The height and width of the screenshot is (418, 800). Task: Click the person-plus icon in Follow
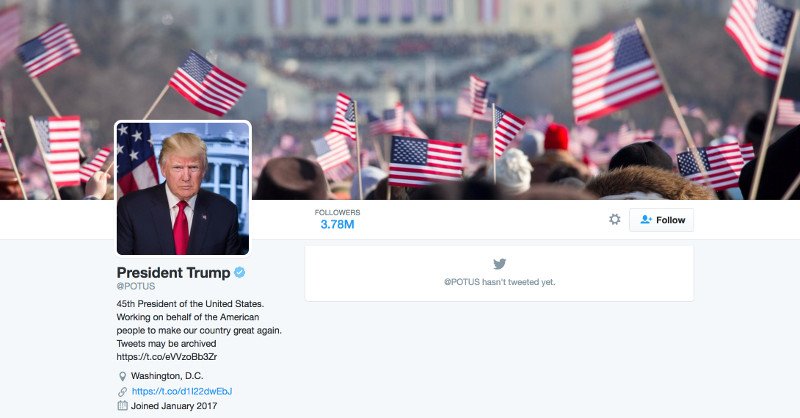pyautogui.click(x=646, y=219)
